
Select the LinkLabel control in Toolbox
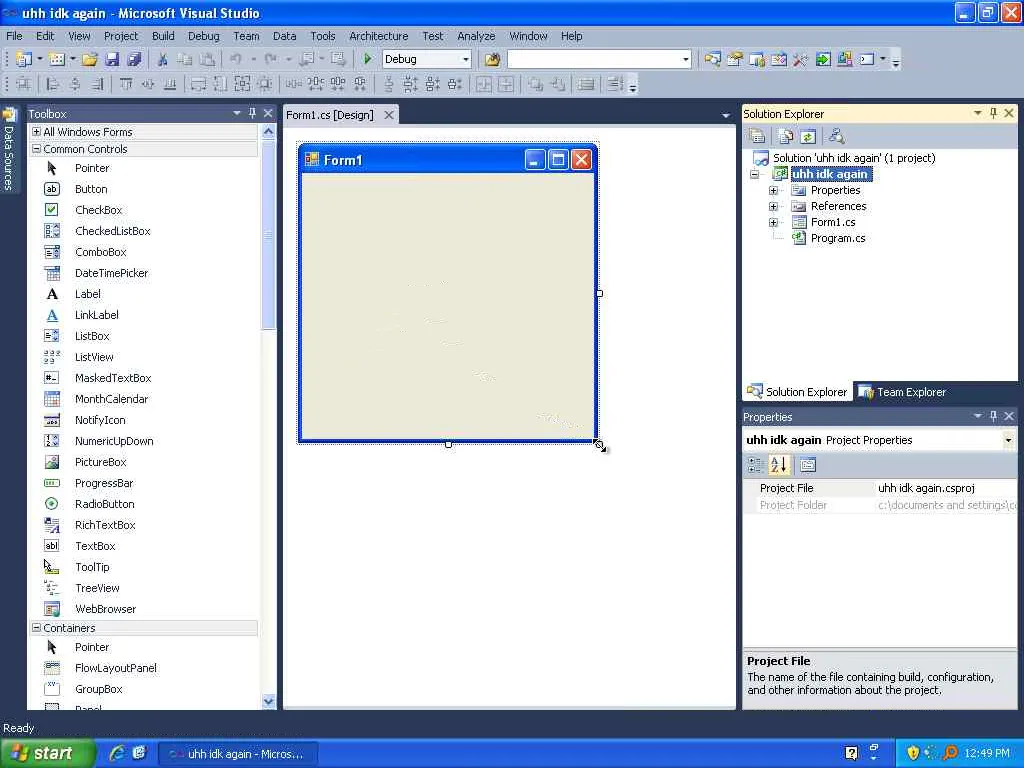tap(97, 315)
